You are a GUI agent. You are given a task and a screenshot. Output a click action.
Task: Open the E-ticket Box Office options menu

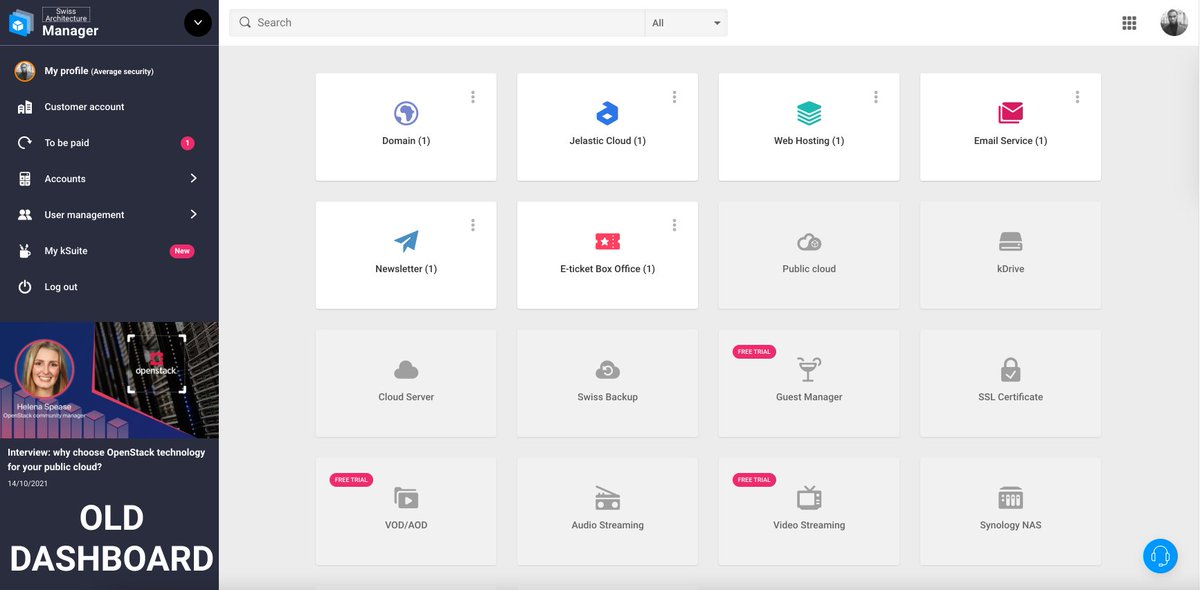pyautogui.click(x=675, y=225)
